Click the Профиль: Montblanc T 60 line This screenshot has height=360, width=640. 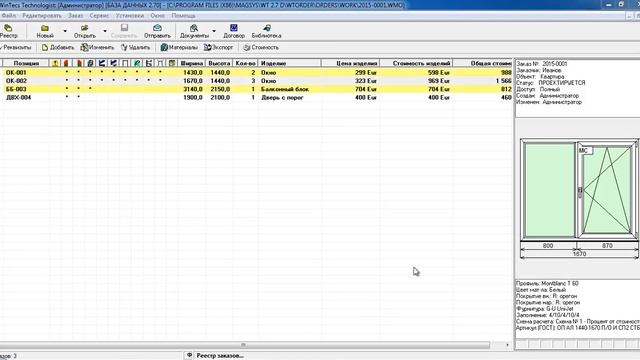point(547,283)
